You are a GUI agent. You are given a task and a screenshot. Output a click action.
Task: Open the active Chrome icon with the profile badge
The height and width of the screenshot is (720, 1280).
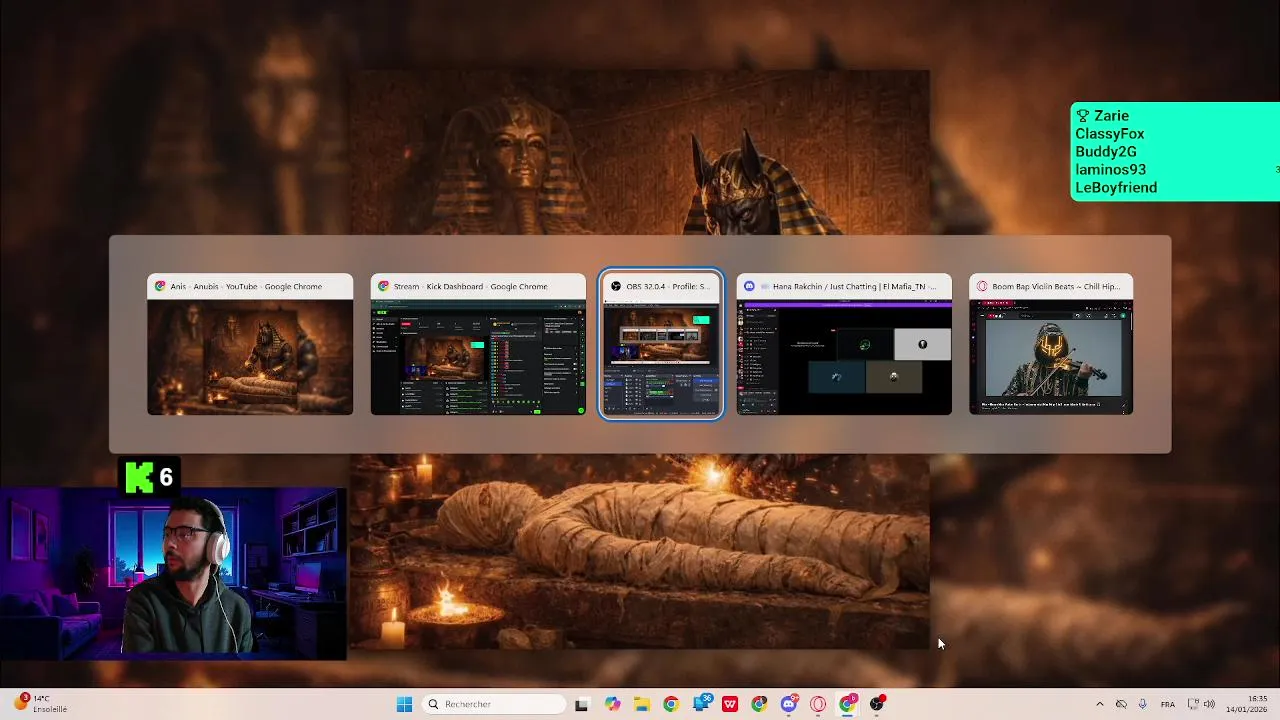pyautogui.click(x=848, y=704)
